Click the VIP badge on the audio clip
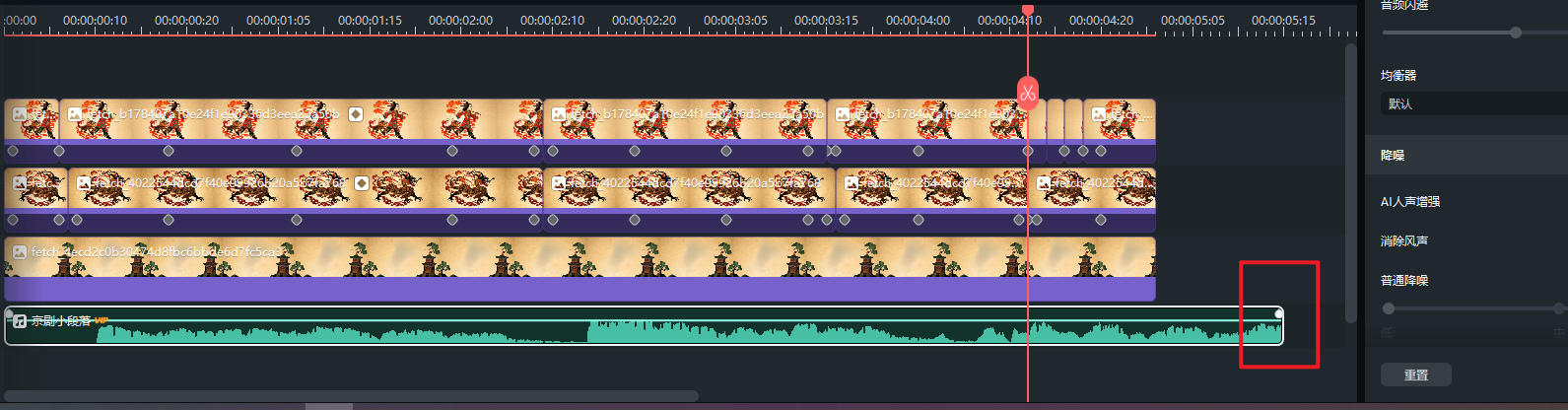Screen dimensions: 1568x410 101,320
